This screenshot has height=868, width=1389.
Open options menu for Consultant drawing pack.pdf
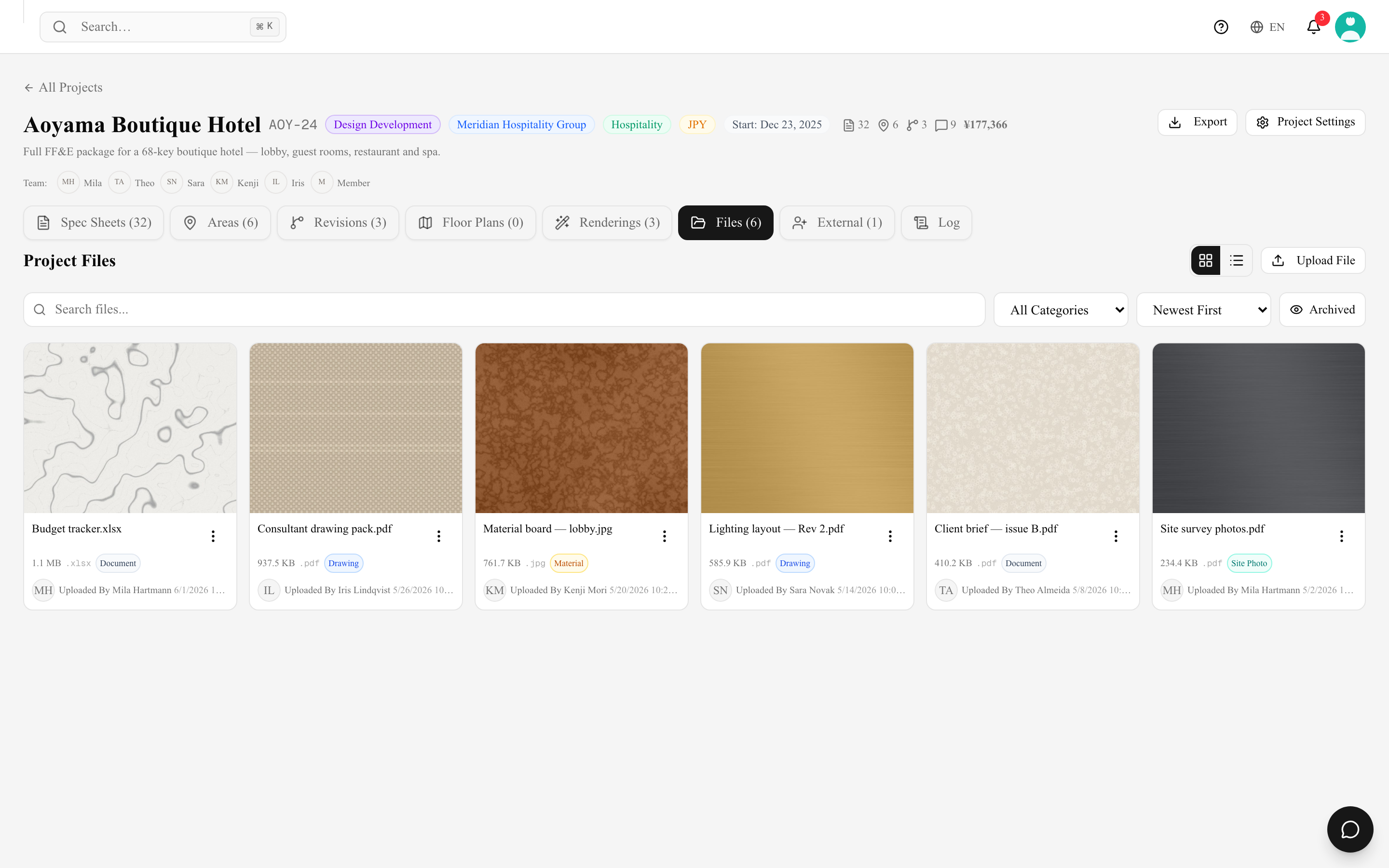[438, 536]
